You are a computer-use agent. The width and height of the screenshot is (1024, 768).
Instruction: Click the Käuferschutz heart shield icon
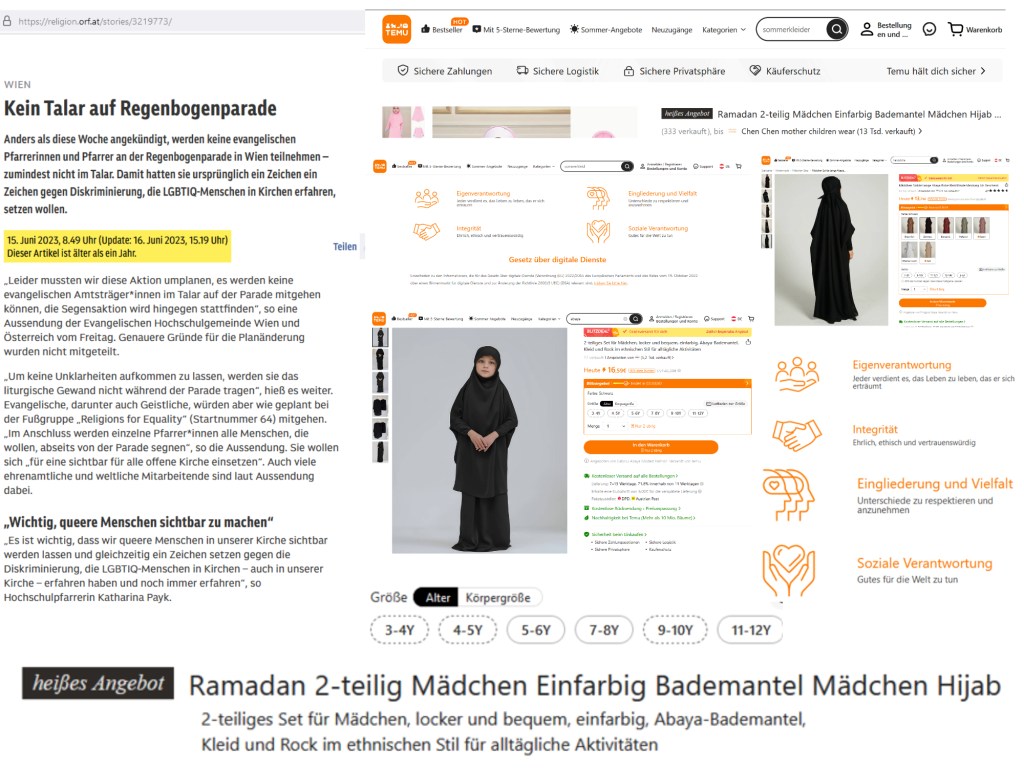[755, 71]
